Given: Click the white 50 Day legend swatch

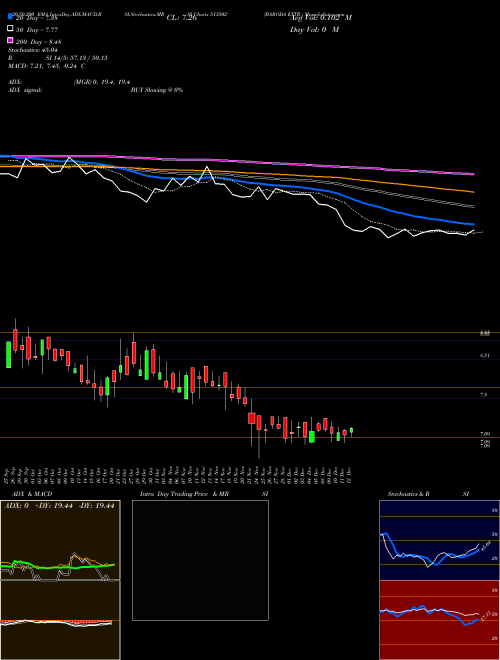Looking at the screenshot, I should click(10, 29).
